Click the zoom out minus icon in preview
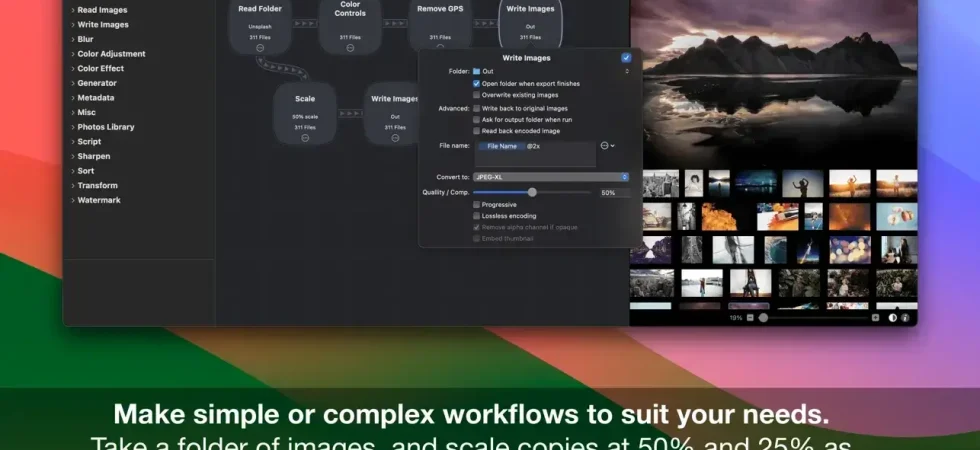The image size is (980, 450). [750, 318]
